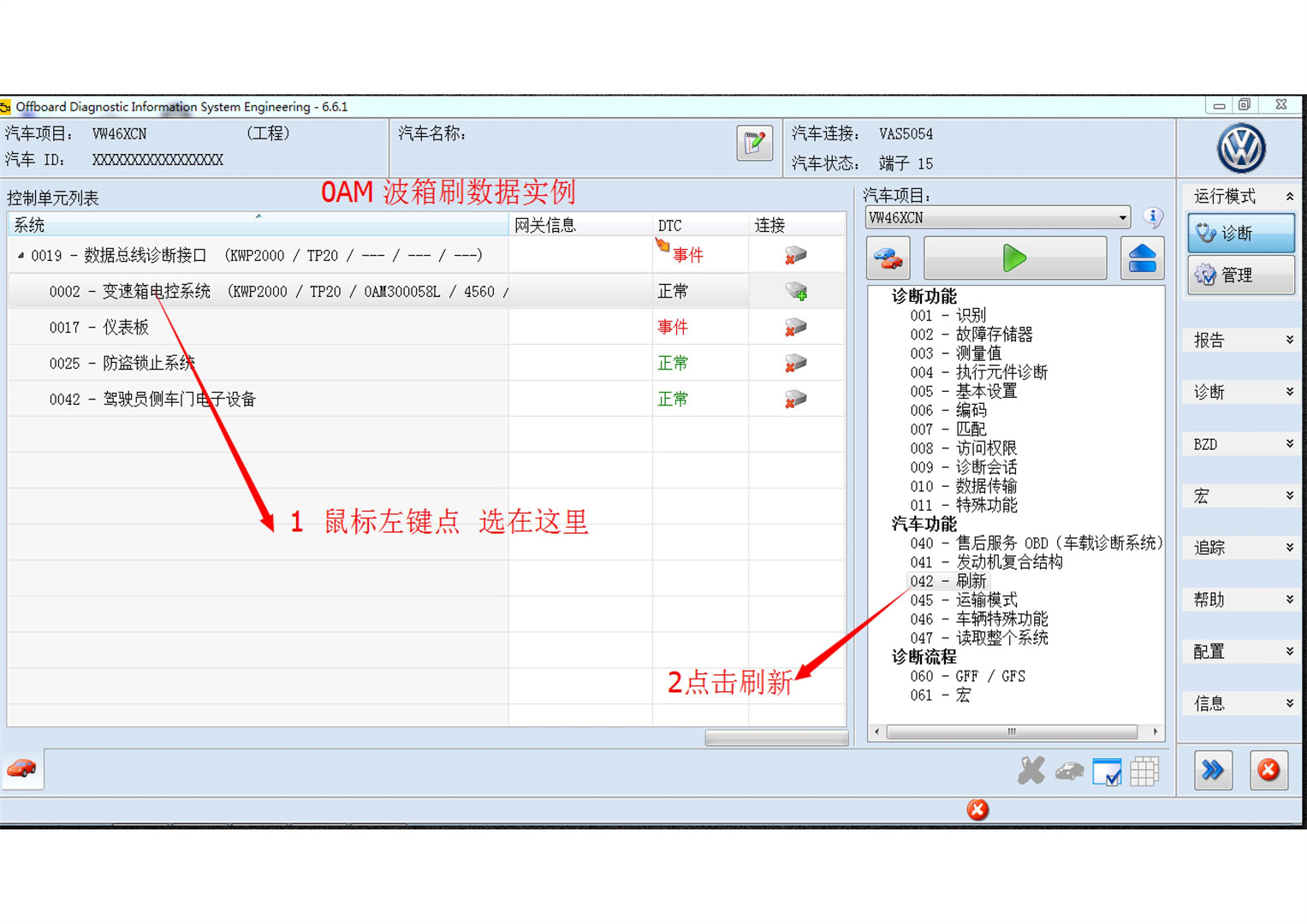The height and width of the screenshot is (924, 1307).
Task: Select function 040 - 售后服务 OBD
Action: click(1036, 543)
